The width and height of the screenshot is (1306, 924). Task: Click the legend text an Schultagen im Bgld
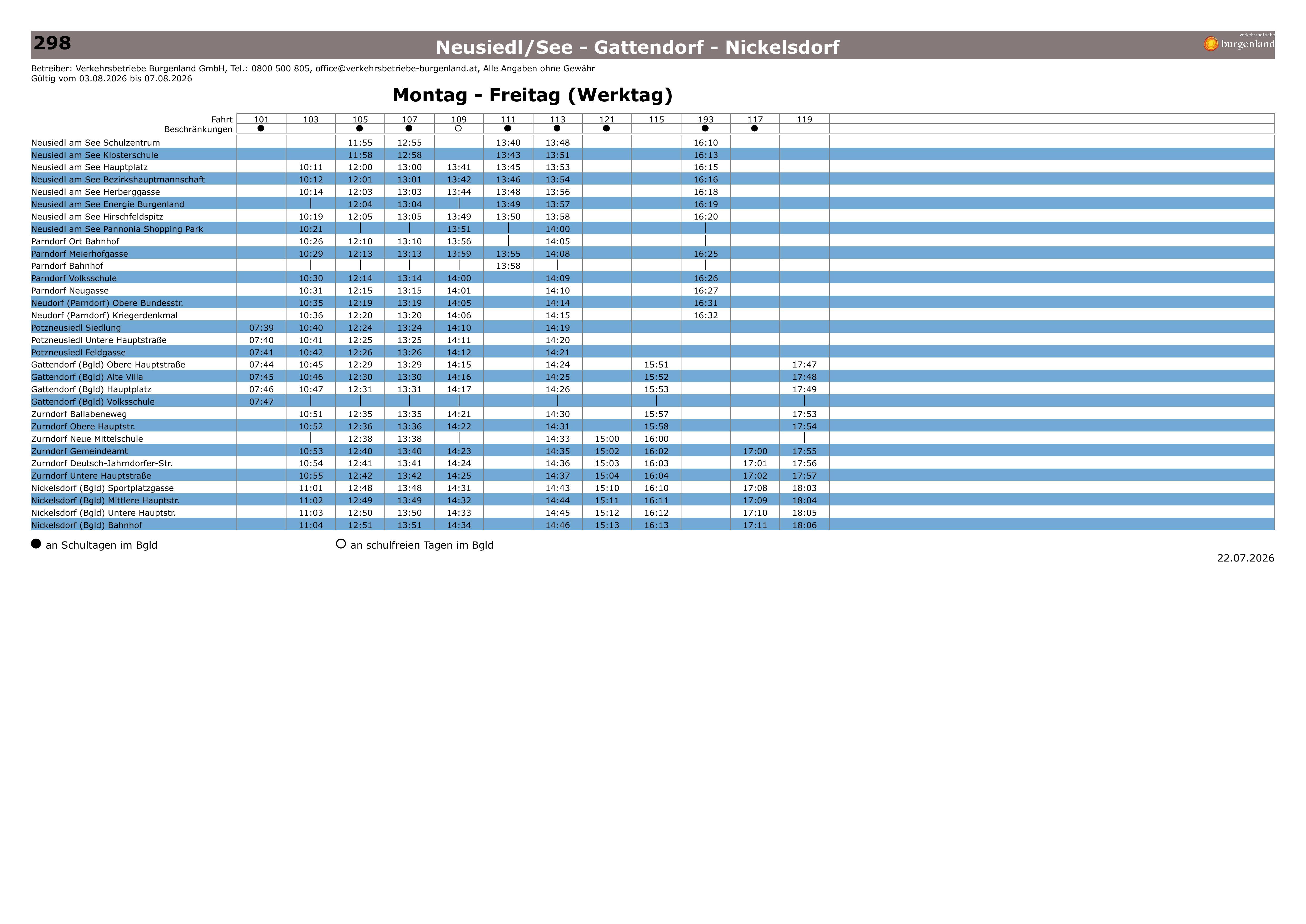coord(101,545)
